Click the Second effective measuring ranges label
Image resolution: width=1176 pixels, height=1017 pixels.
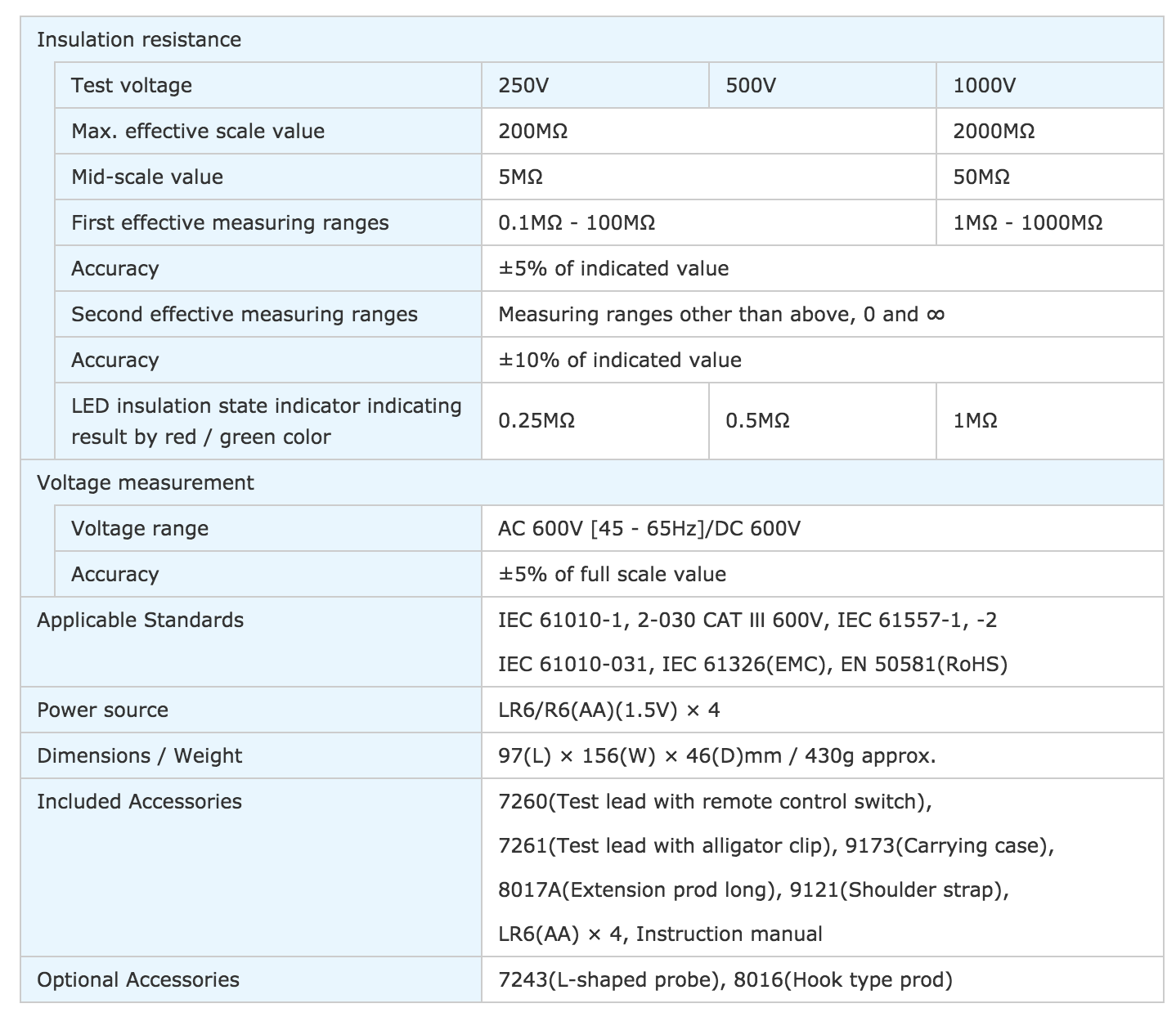tap(245, 315)
